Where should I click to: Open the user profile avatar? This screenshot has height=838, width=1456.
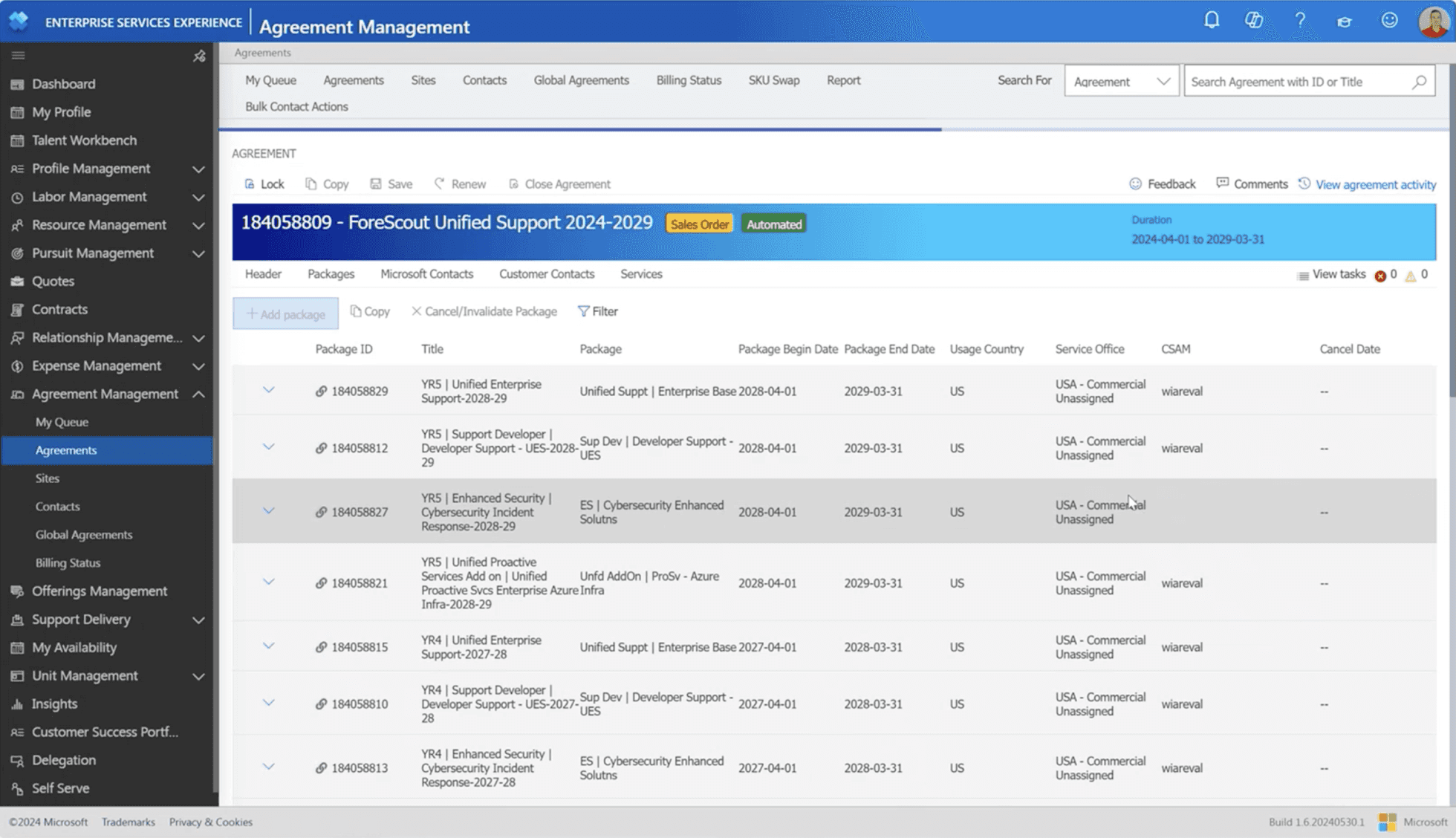[x=1433, y=21]
